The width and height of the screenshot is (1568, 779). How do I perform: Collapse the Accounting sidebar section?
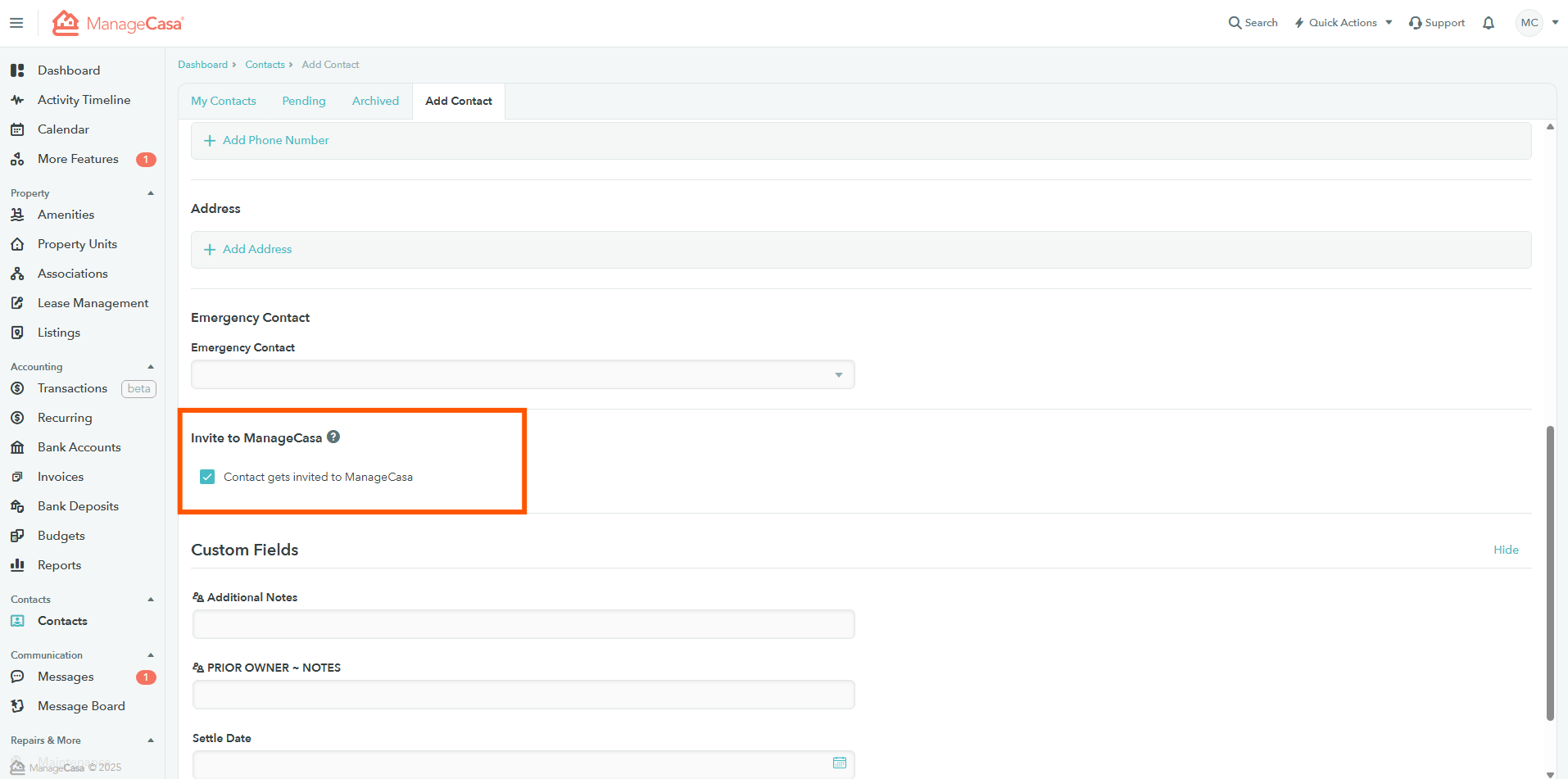click(x=151, y=367)
